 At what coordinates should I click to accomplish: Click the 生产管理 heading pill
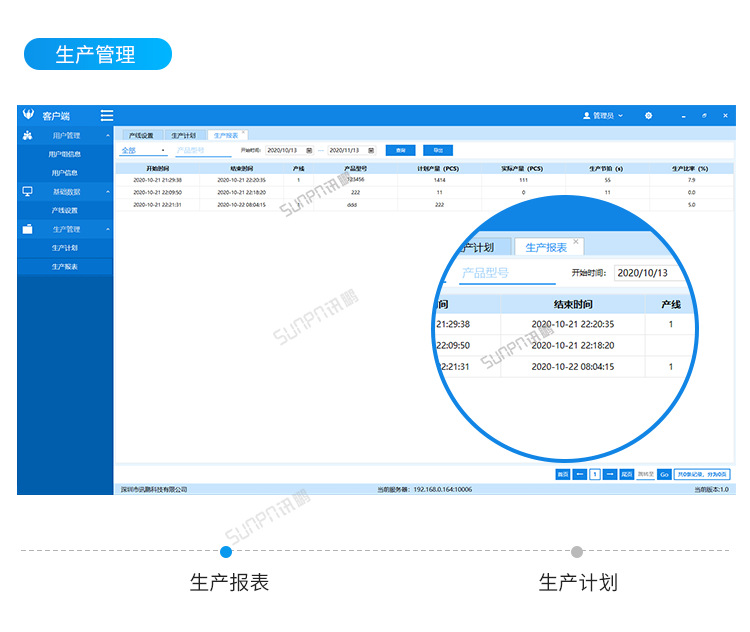coord(98,54)
